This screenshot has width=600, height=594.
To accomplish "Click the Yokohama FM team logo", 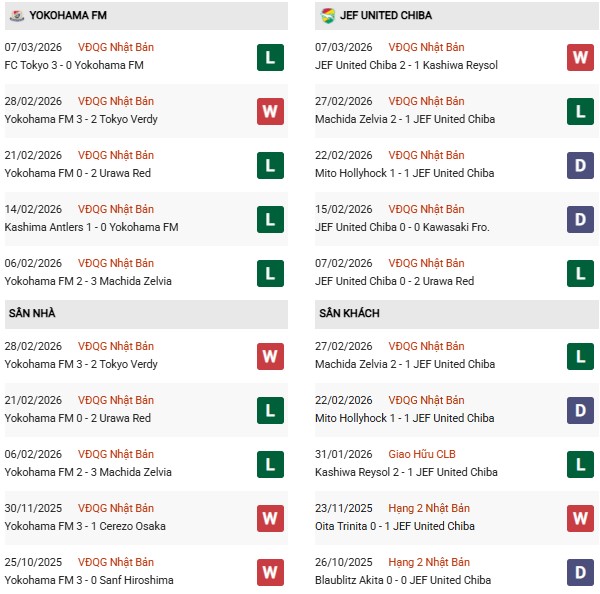I will coord(17,15).
